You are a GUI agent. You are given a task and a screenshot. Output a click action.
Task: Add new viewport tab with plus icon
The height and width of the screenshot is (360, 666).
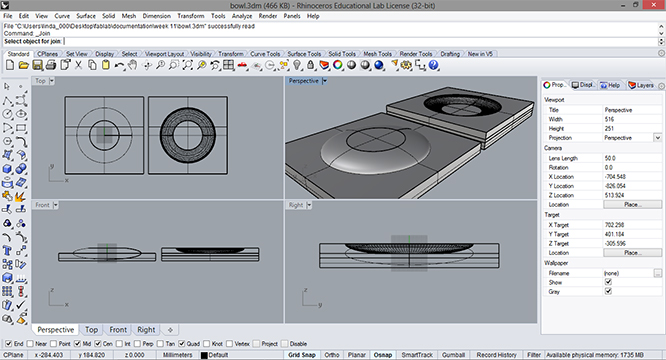point(170,330)
